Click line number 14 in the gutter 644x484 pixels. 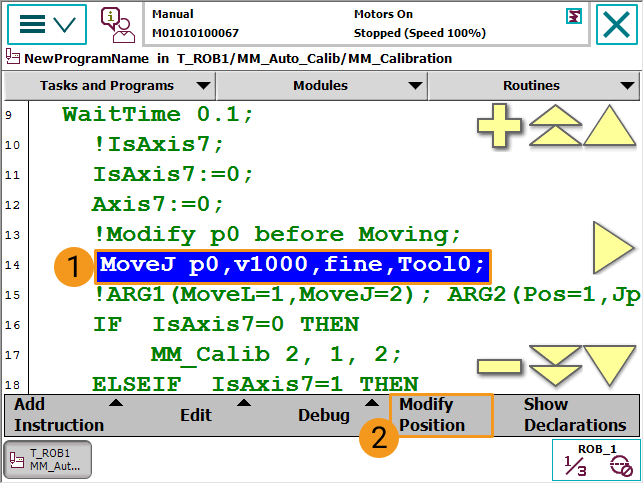12,265
